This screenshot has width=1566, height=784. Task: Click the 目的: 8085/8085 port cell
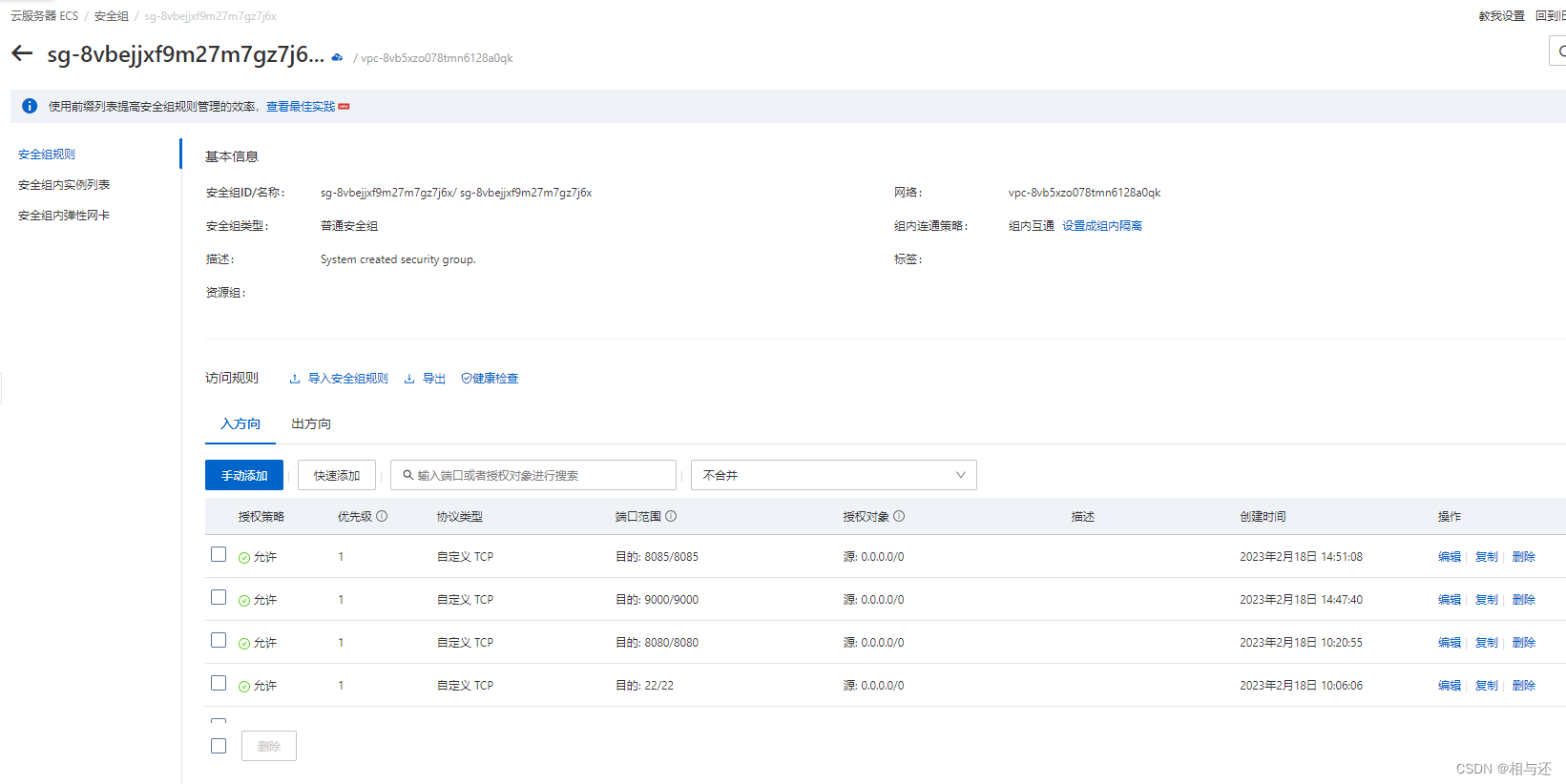pos(658,557)
